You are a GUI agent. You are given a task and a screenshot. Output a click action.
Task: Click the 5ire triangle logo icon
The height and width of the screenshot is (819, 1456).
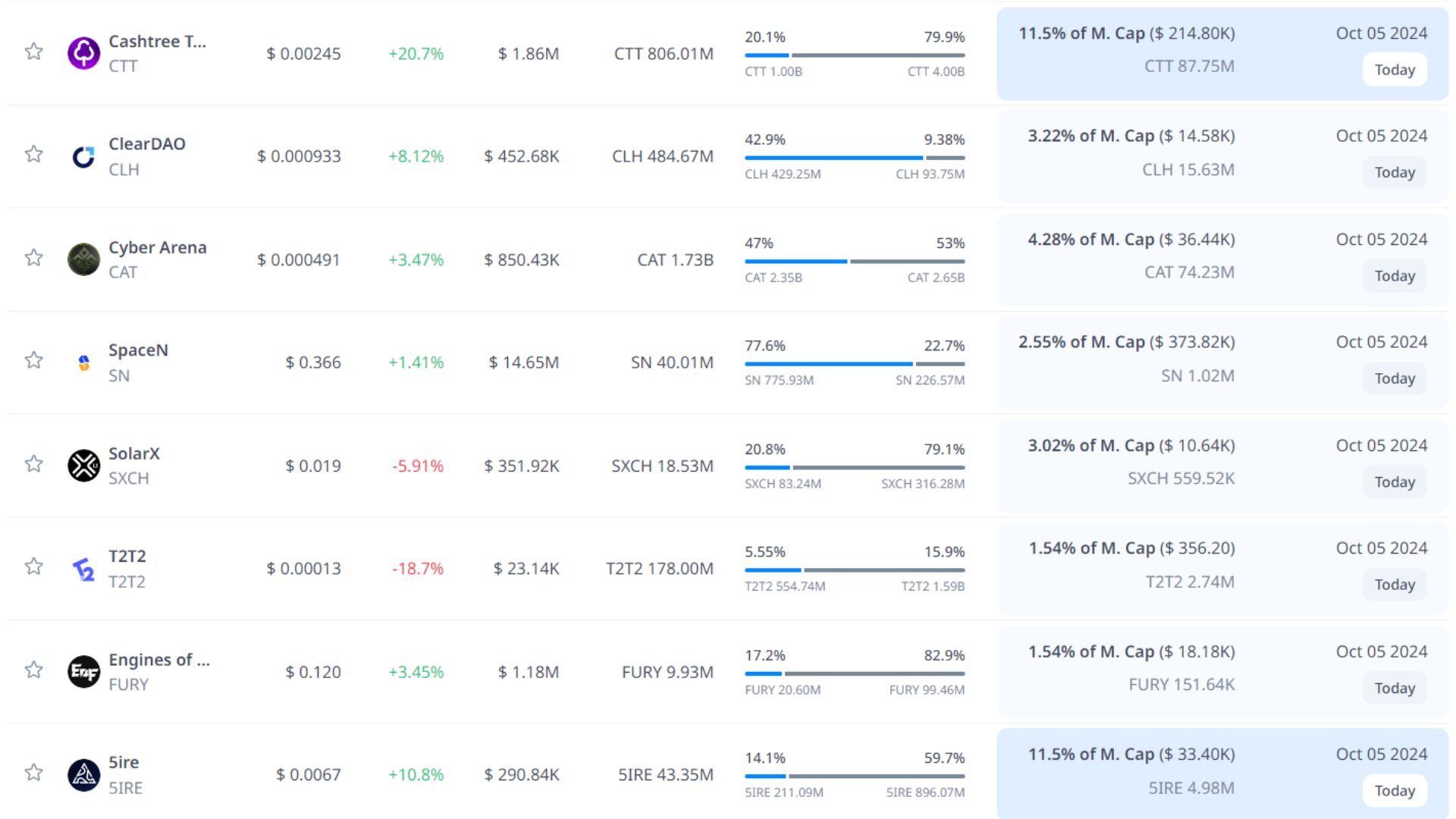point(83,774)
